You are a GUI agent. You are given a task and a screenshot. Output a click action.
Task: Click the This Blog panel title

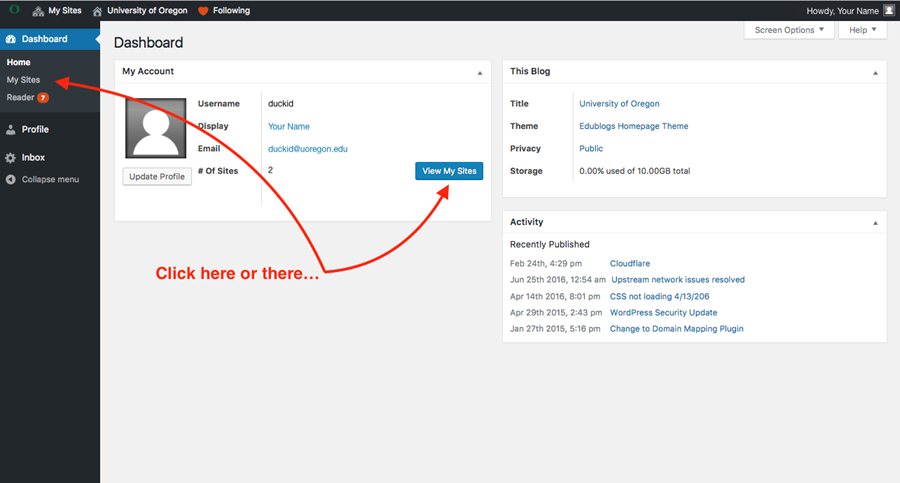(x=530, y=71)
